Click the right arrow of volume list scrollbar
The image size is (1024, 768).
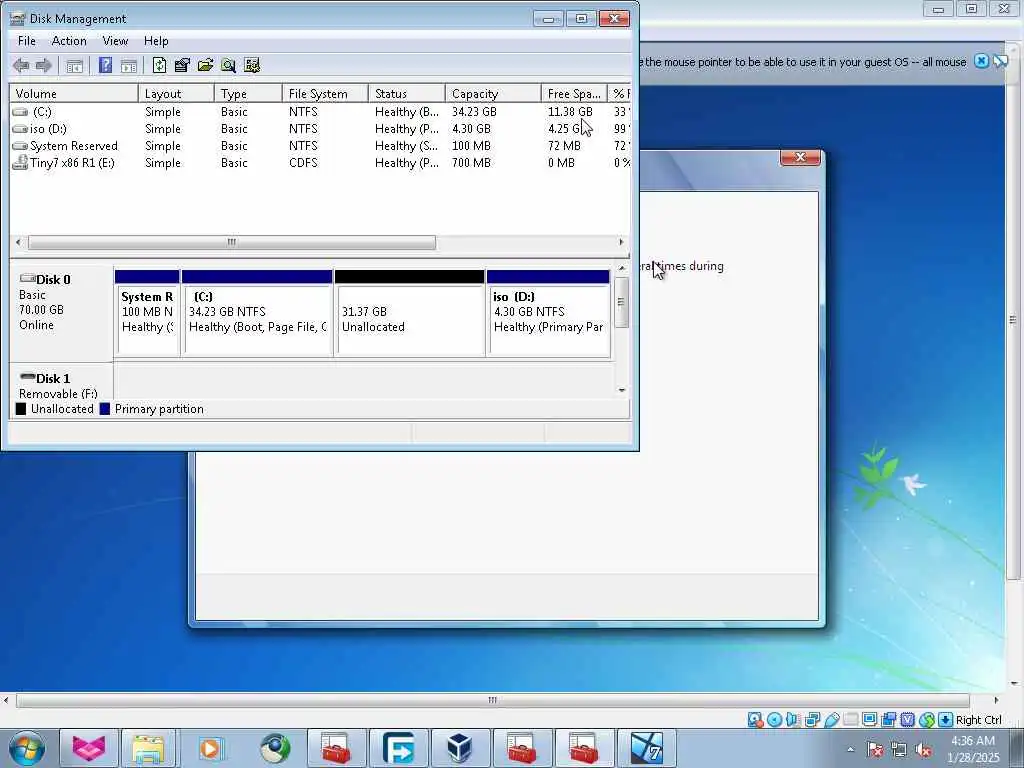[x=621, y=242]
